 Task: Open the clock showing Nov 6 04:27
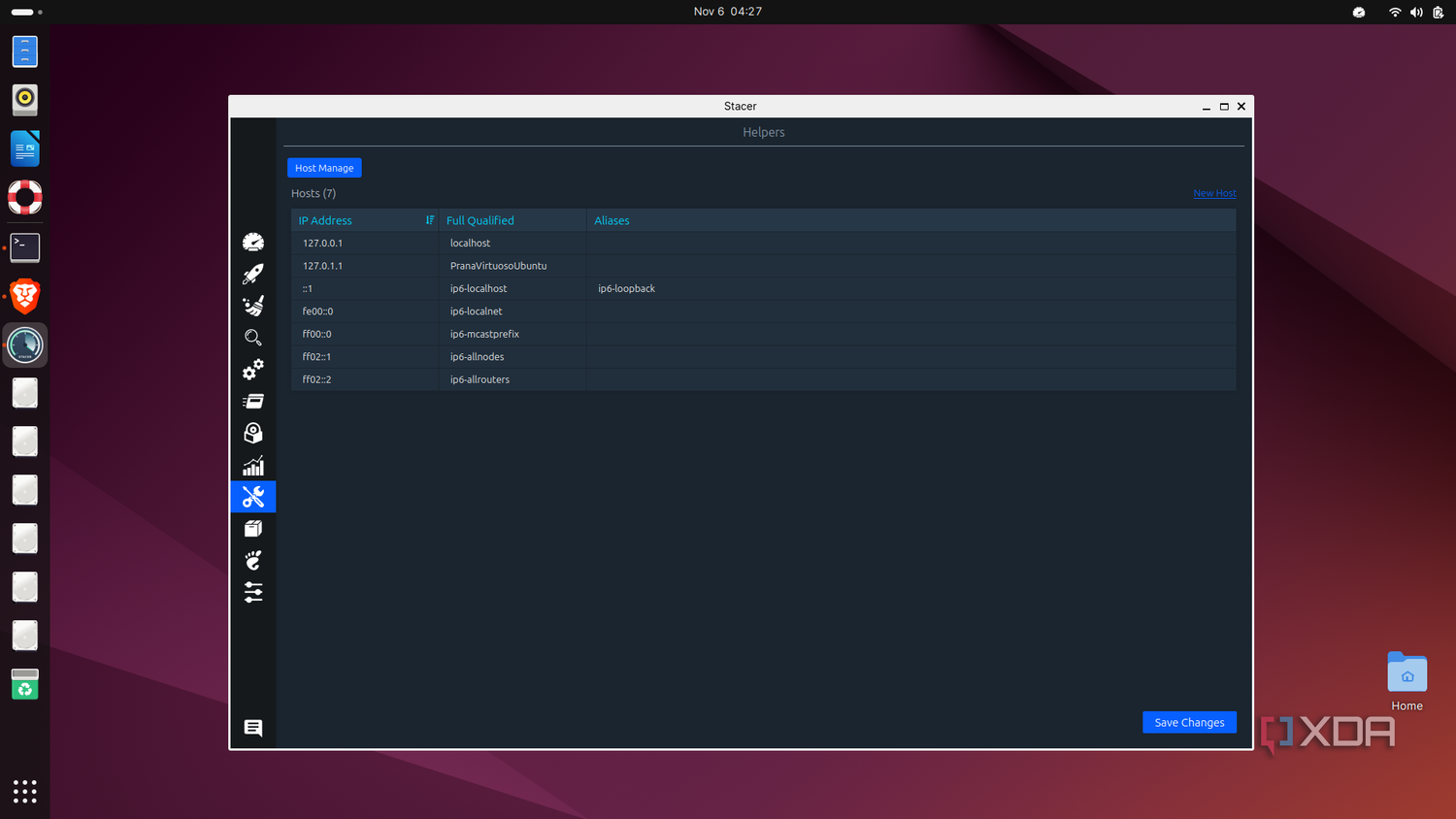728,12
